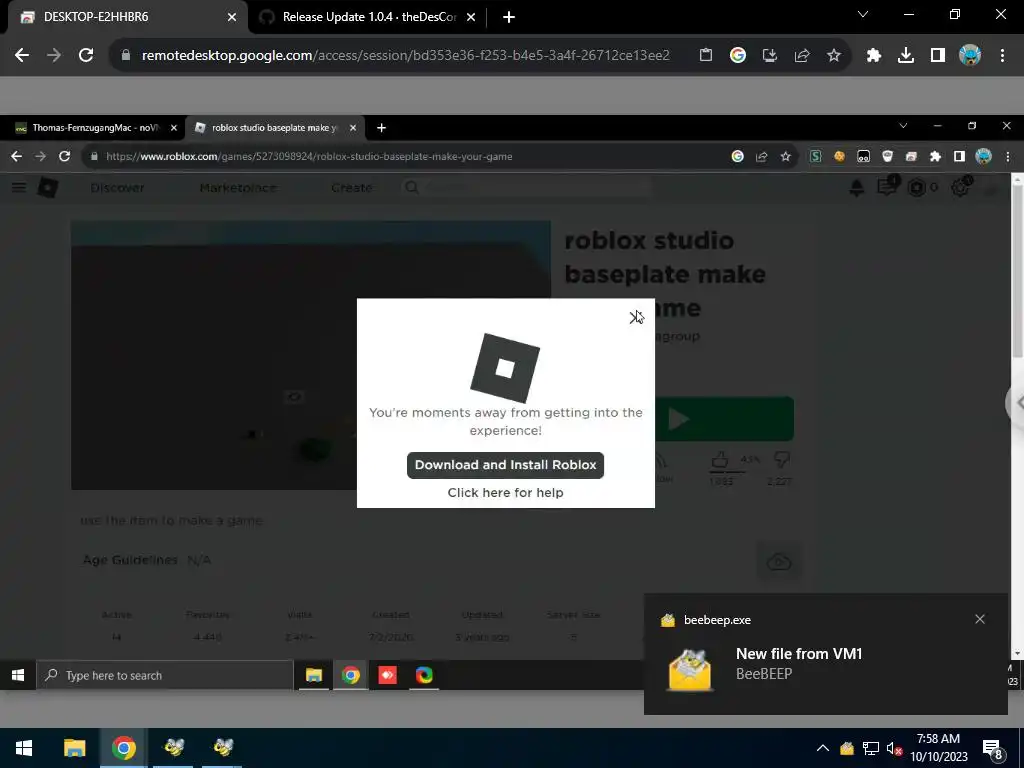1024x768 pixels.
Task: Click the install app icon in outer address bar
Action: (x=769, y=56)
